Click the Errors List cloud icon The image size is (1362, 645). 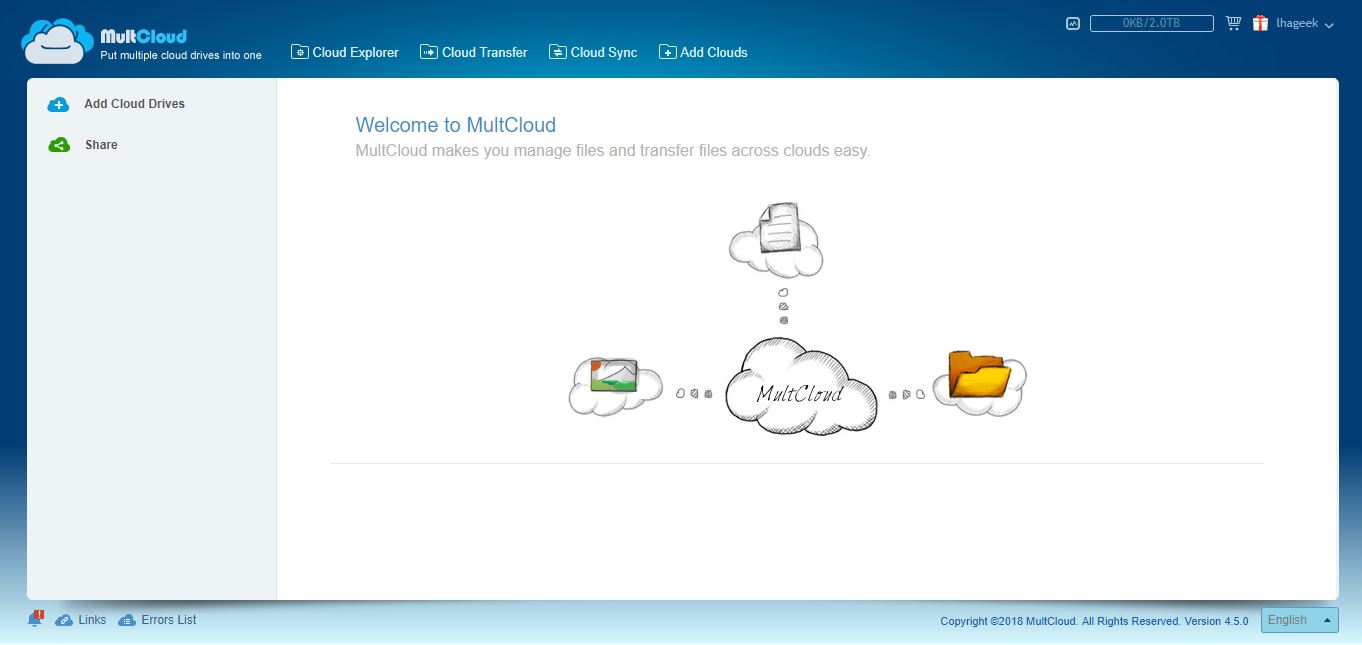pos(127,620)
